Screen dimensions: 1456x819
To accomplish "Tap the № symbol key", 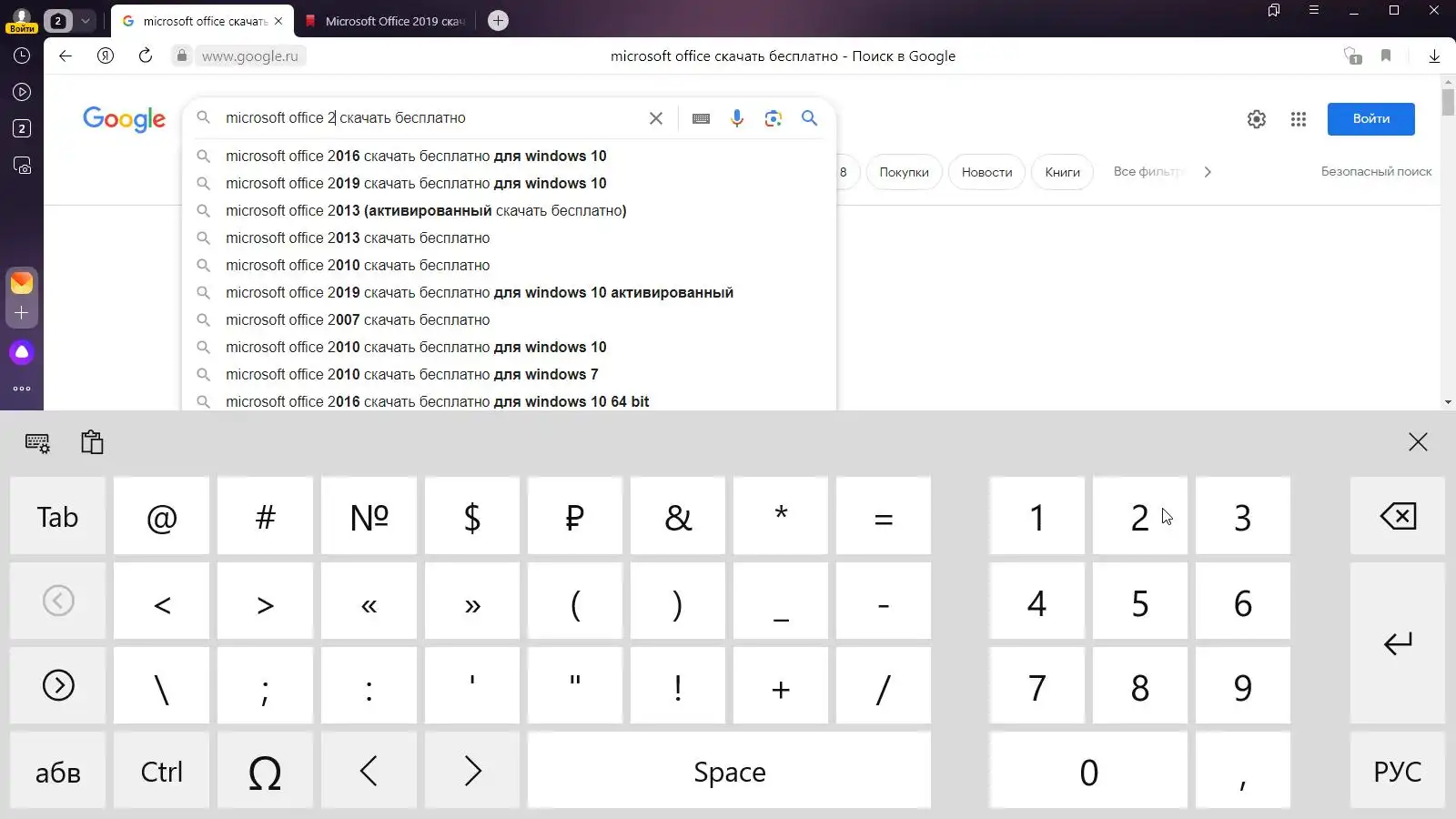I will point(369,516).
